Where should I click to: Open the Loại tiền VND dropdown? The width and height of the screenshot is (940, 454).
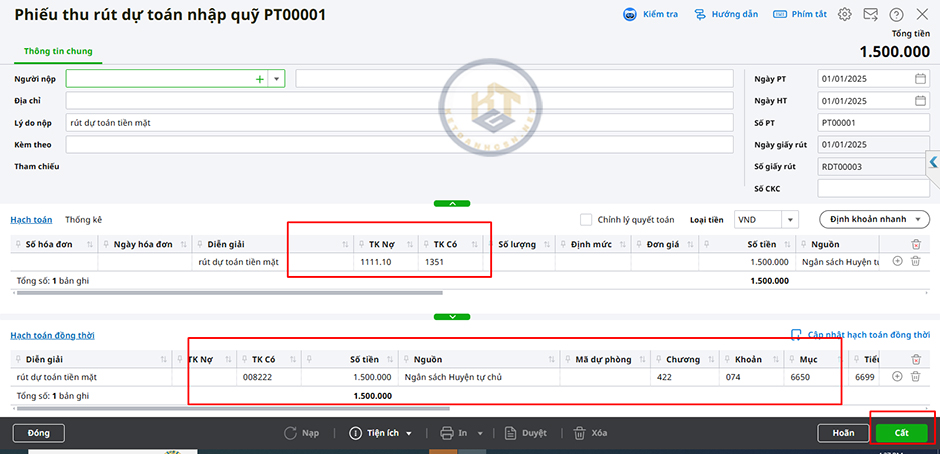pyautogui.click(x=789, y=220)
